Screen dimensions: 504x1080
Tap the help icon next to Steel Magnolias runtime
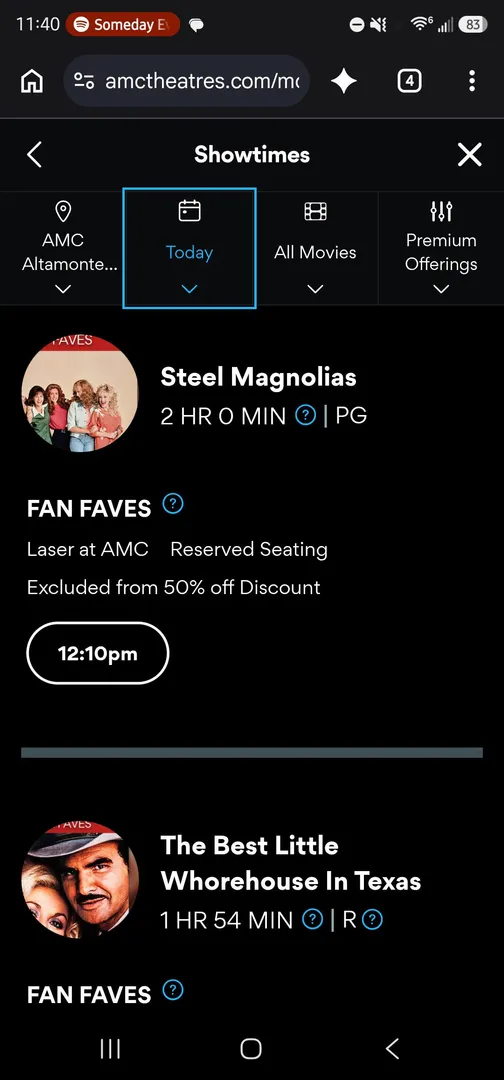click(x=305, y=415)
